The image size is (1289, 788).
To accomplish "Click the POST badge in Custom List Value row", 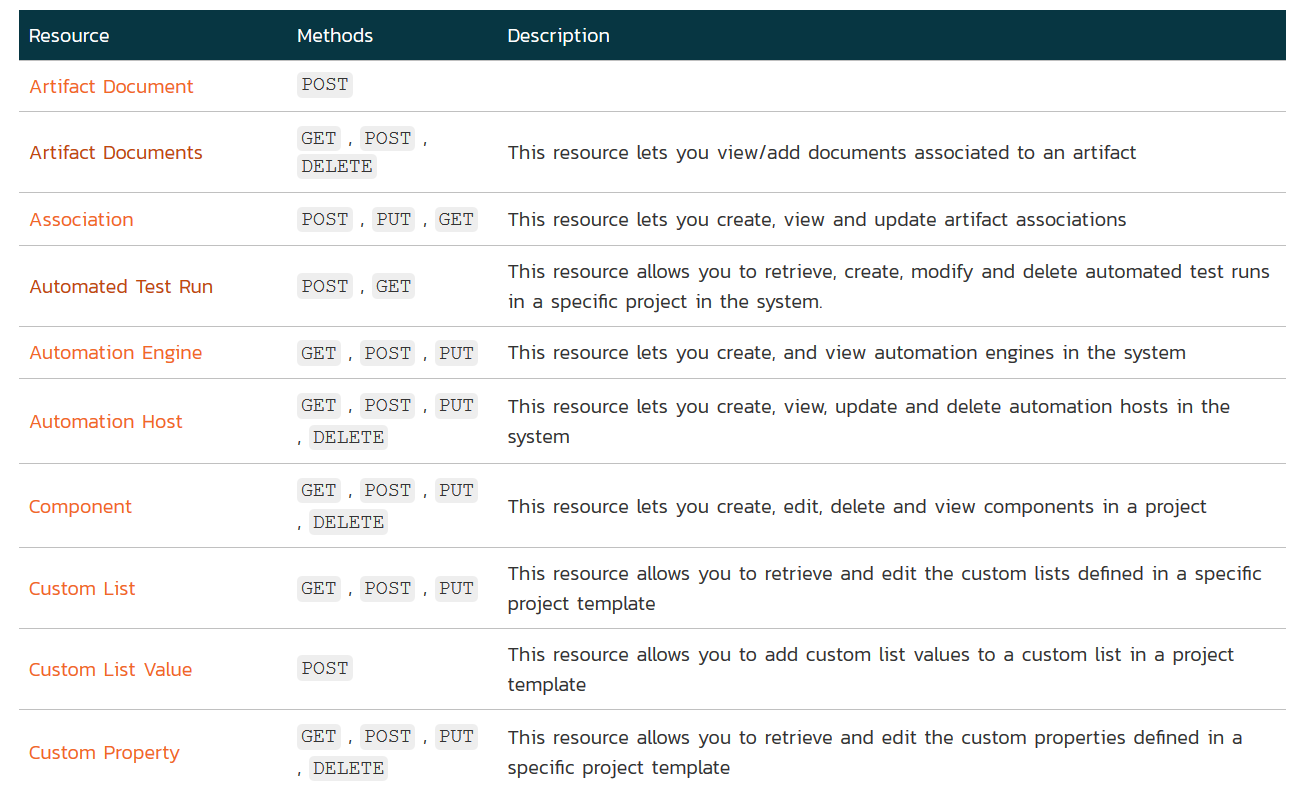I will tap(325, 669).
